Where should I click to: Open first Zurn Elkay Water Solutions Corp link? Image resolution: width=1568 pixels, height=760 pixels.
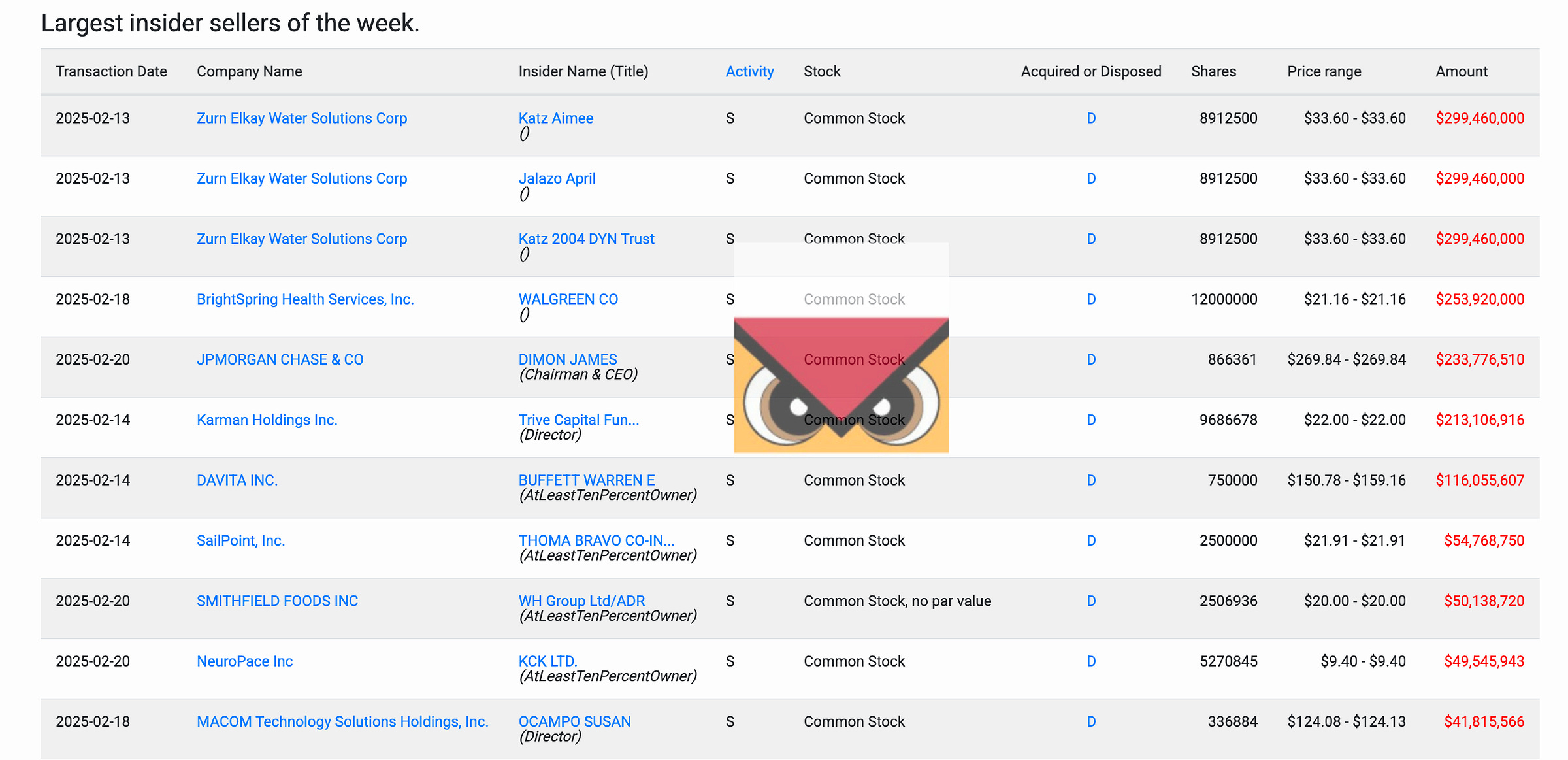(301, 118)
